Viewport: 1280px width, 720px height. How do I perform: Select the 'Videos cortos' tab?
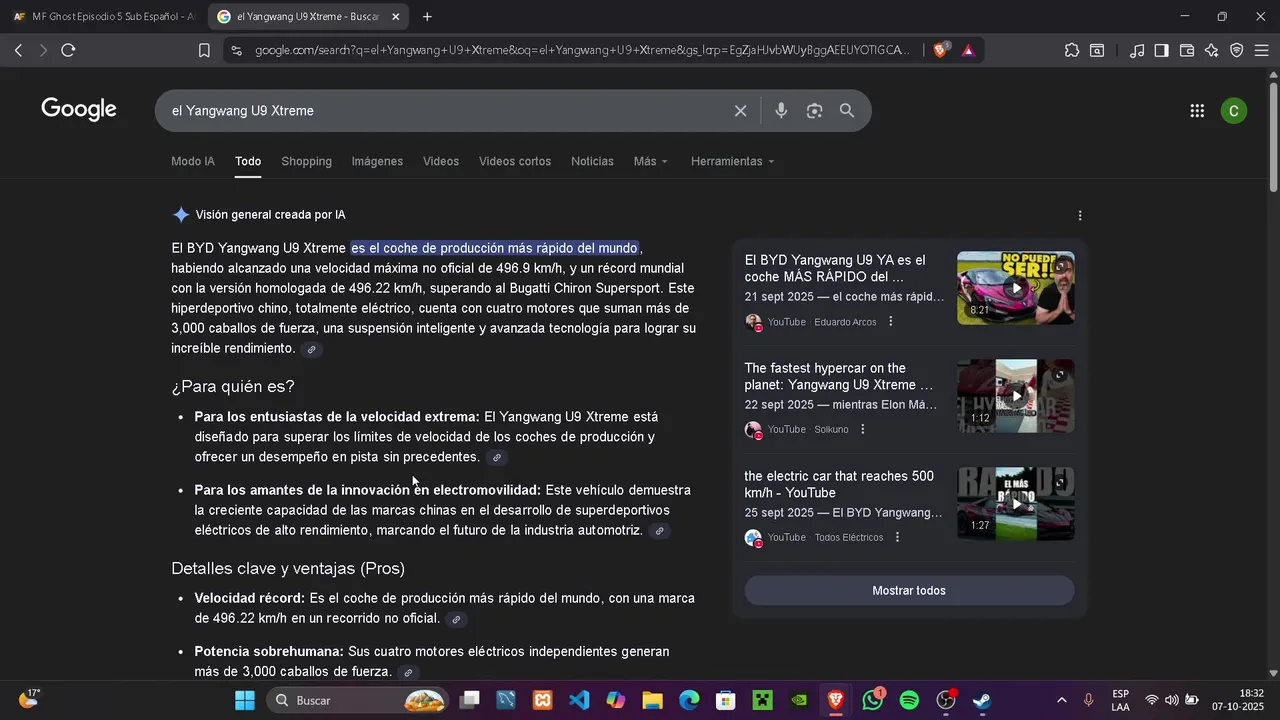515,161
